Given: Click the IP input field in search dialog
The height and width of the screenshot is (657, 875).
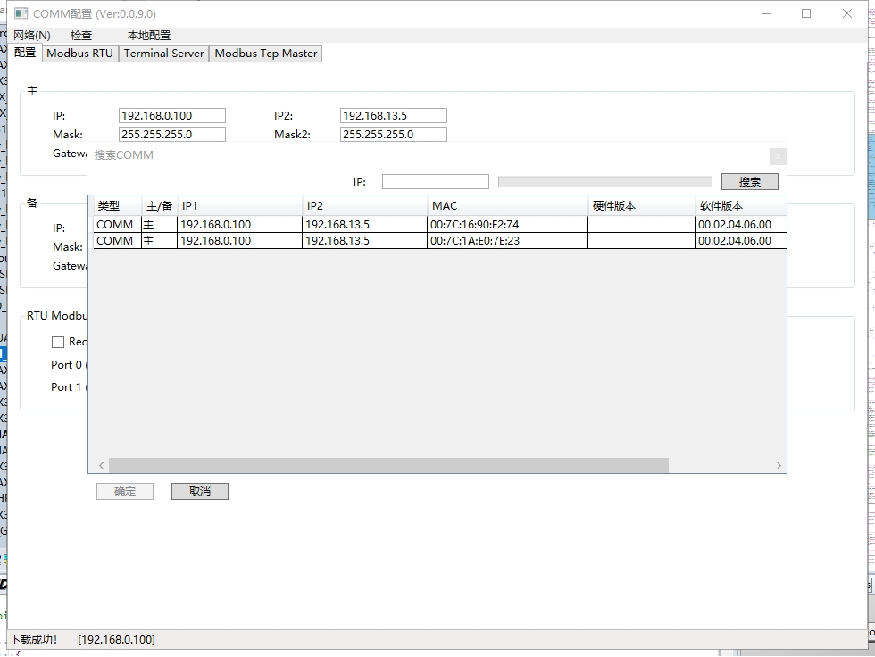Looking at the screenshot, I should point(435,182).
